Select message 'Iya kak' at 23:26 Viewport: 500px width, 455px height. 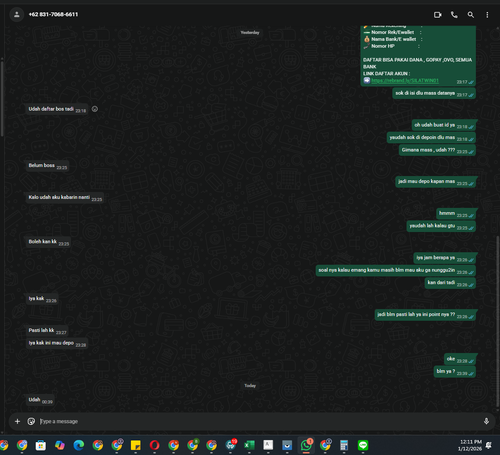tap(42, 299)
